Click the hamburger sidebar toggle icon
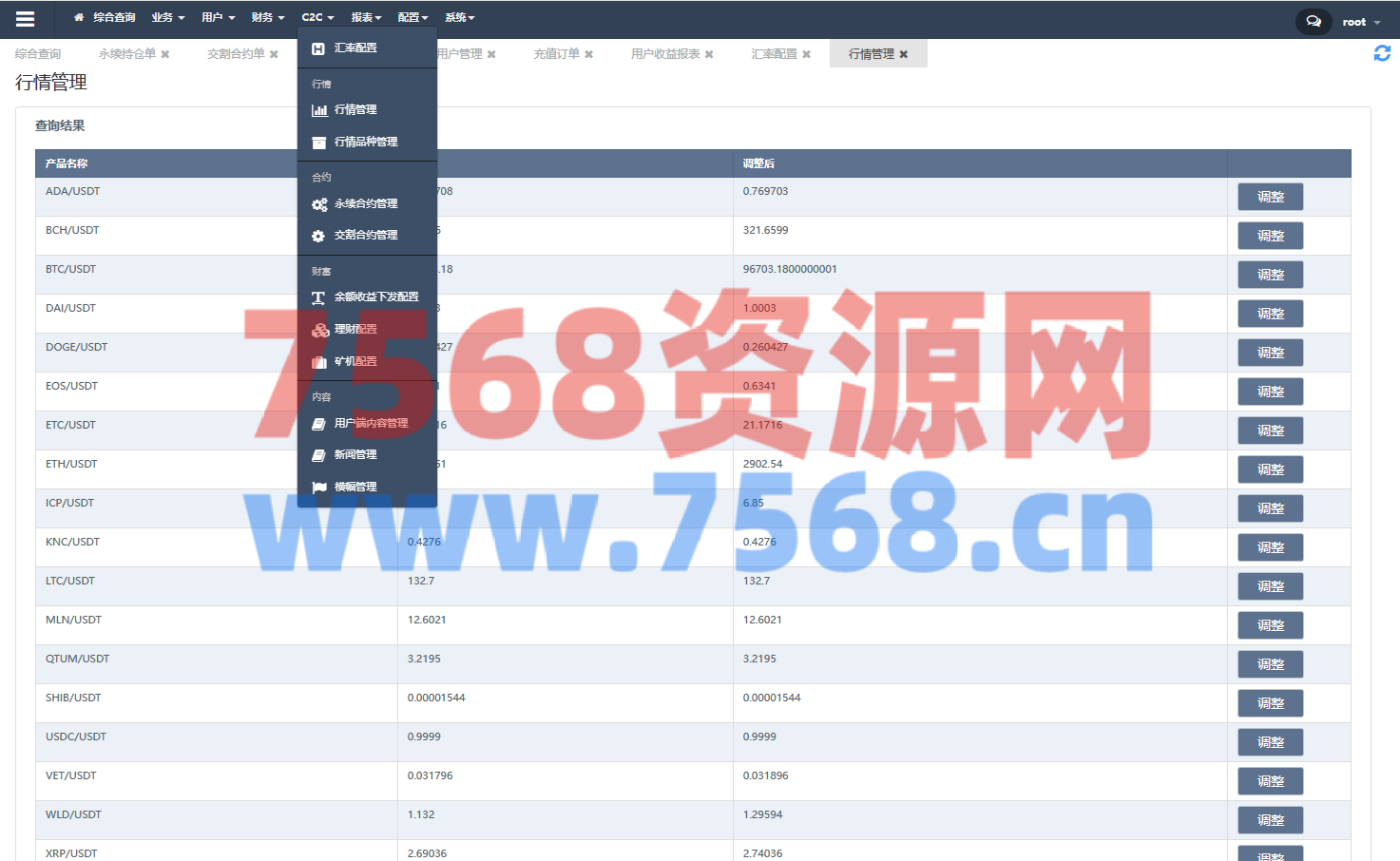 (x=26, y=19)
